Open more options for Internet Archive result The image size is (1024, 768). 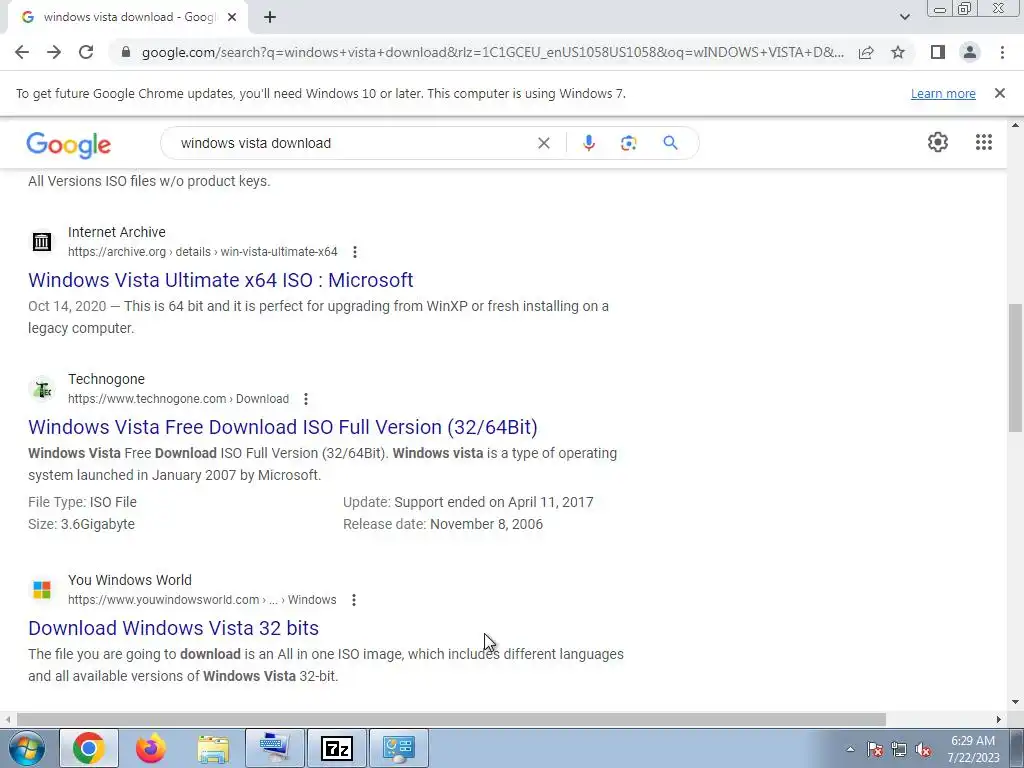click(355, 252)
